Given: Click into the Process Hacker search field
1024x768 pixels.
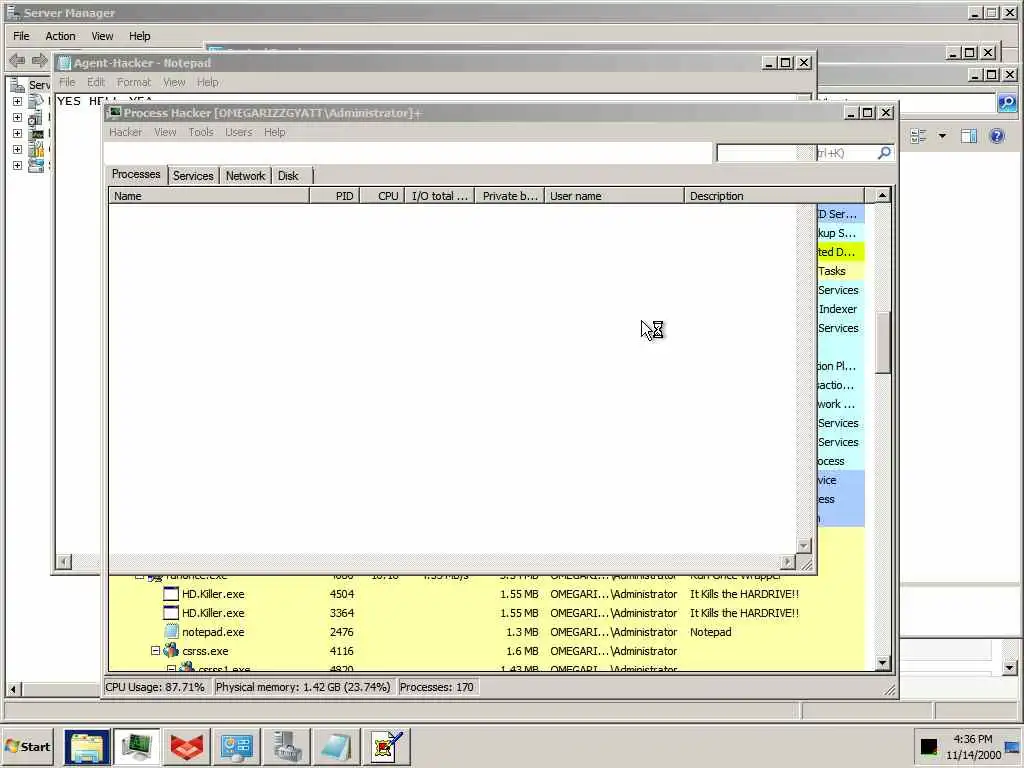Looking at the screenshot, I should point(797,153).
